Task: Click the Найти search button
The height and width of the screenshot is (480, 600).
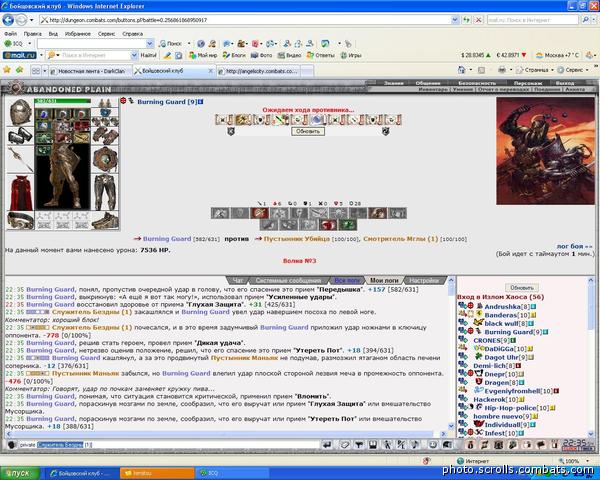Action: [148, 56]
